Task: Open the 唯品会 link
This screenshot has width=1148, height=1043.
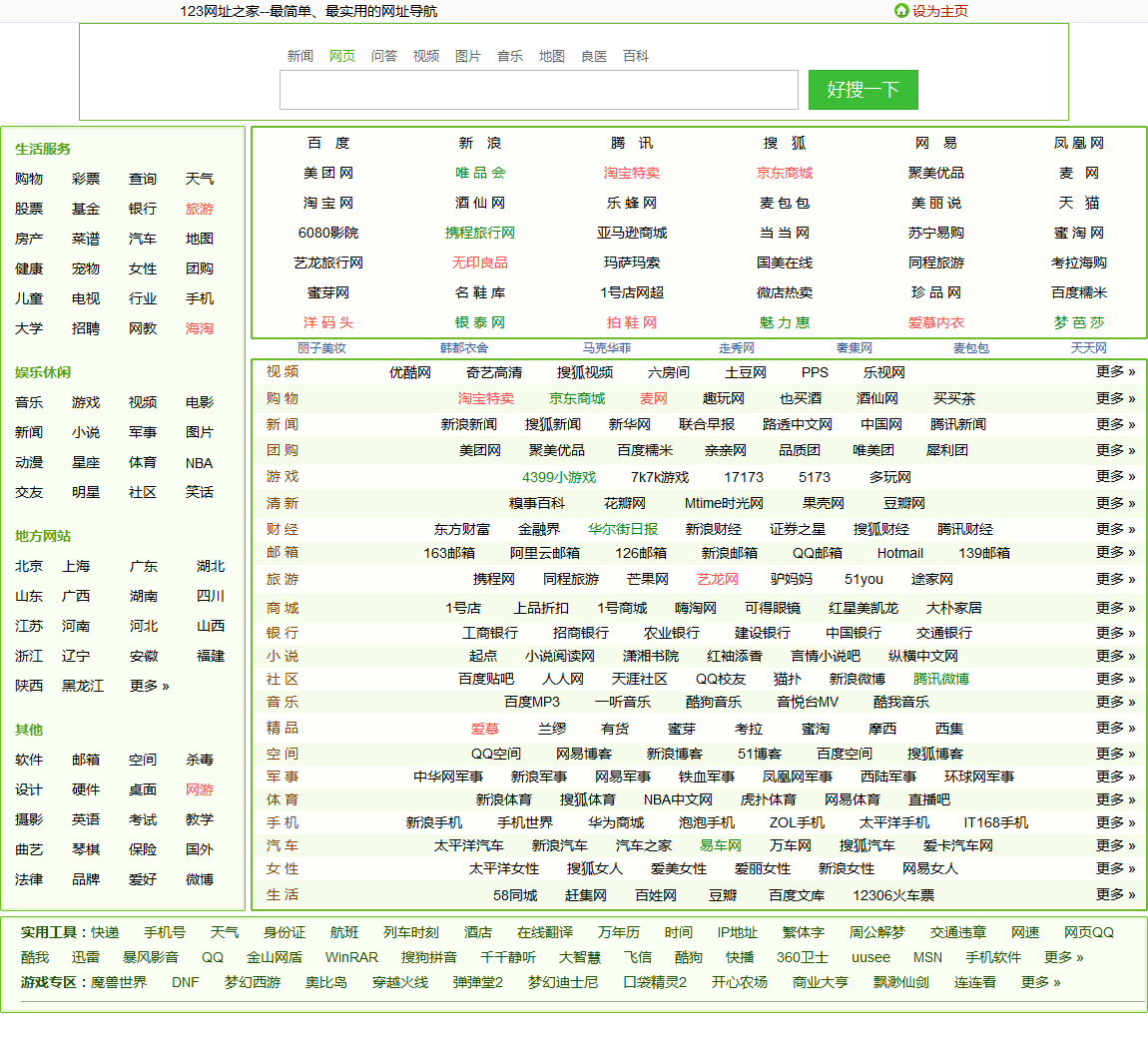Action: (x=480, y=173)
